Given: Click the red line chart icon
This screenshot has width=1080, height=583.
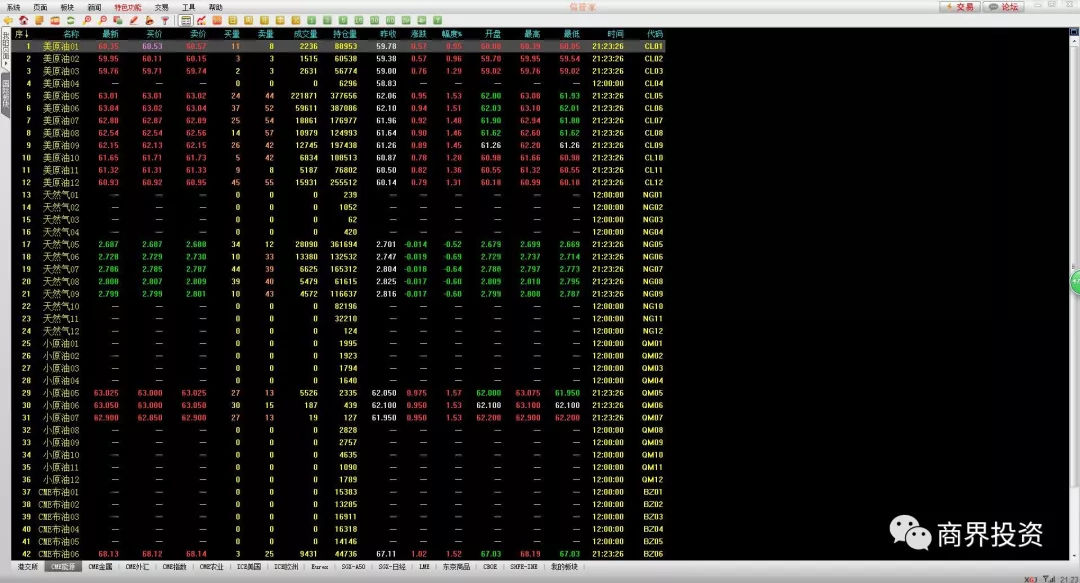Looking at the screenshot, I should pyautogui.click(x=201, y=20).
